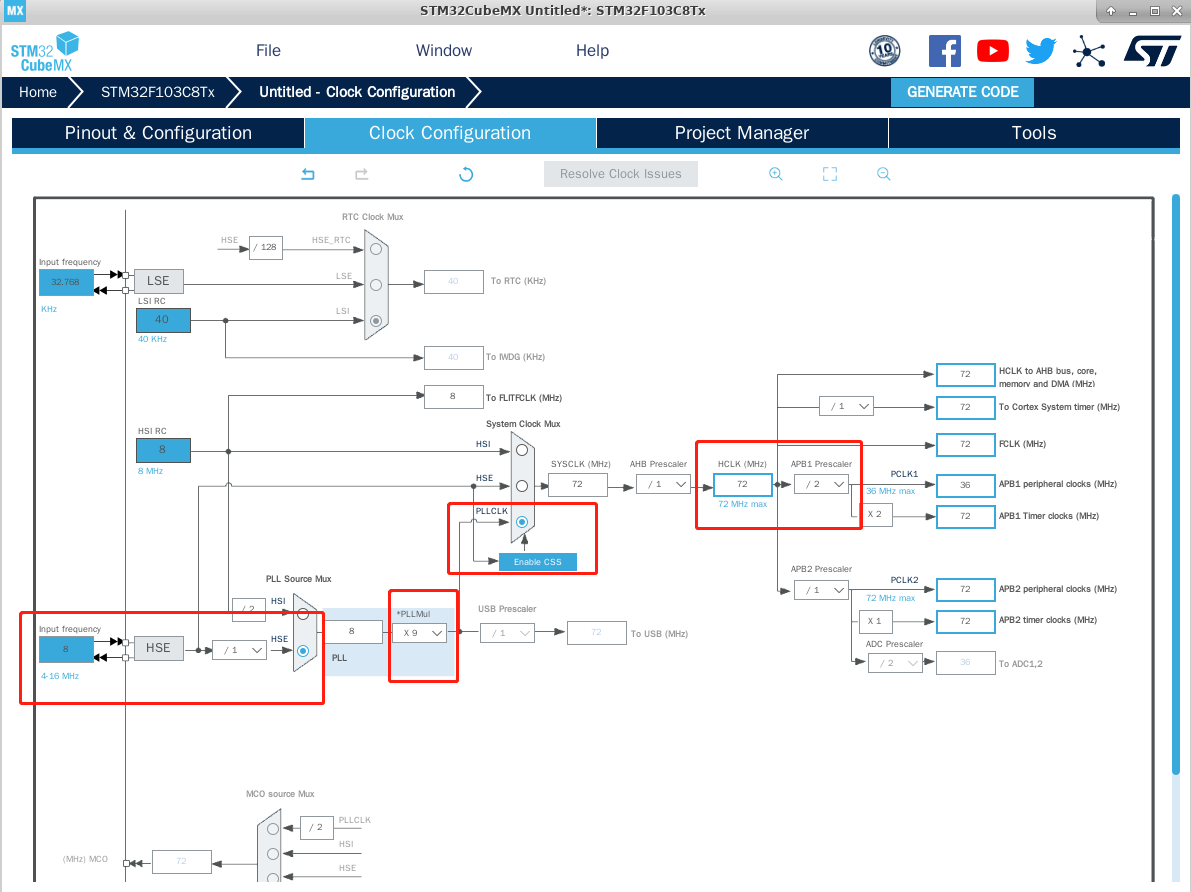The width and height of the screenshot is (1191, 892).
Task: Open the YouTube channel icon
Action: [x=992, y=51]
